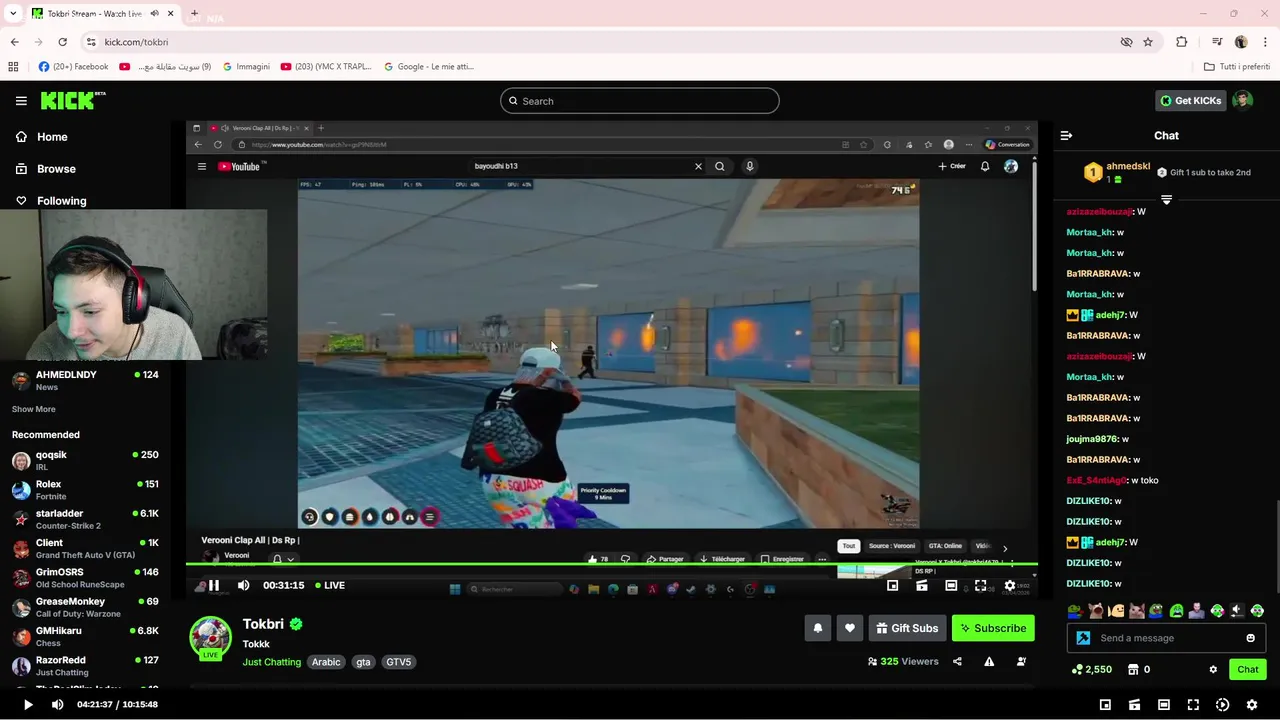
Task: Open a new Chrome tab
Action: [x=194, y=14]
